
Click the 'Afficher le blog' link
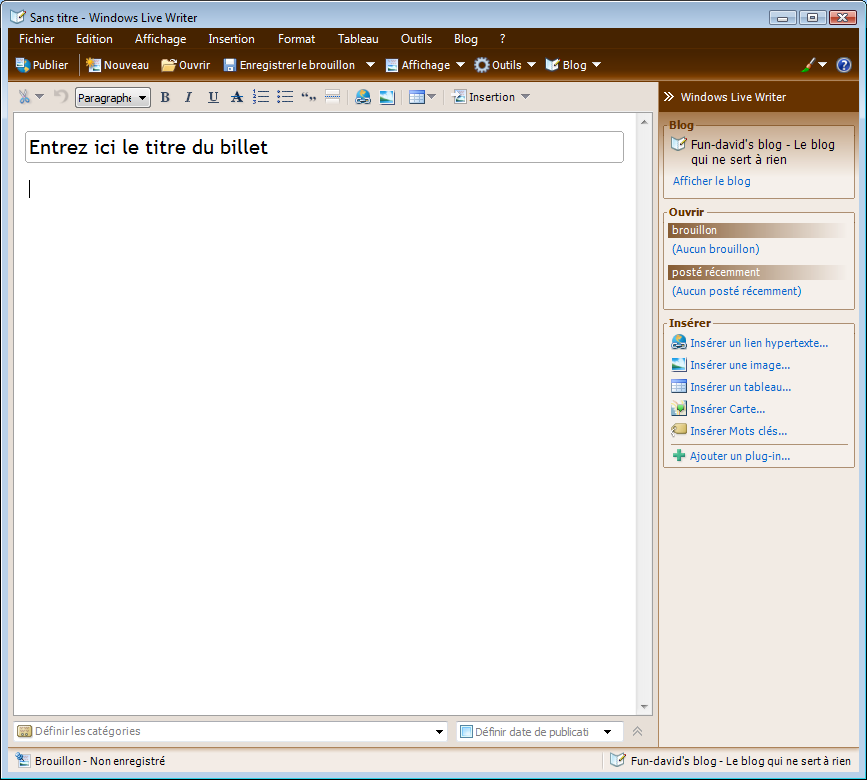pos(711,181)
